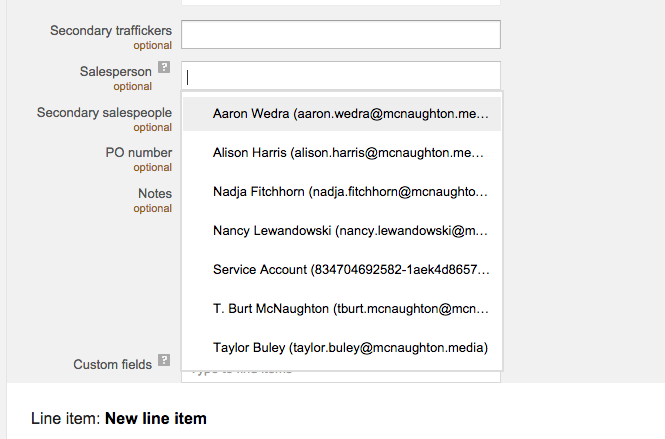Click inside the Salesperson text field

[x=340, y=76]
